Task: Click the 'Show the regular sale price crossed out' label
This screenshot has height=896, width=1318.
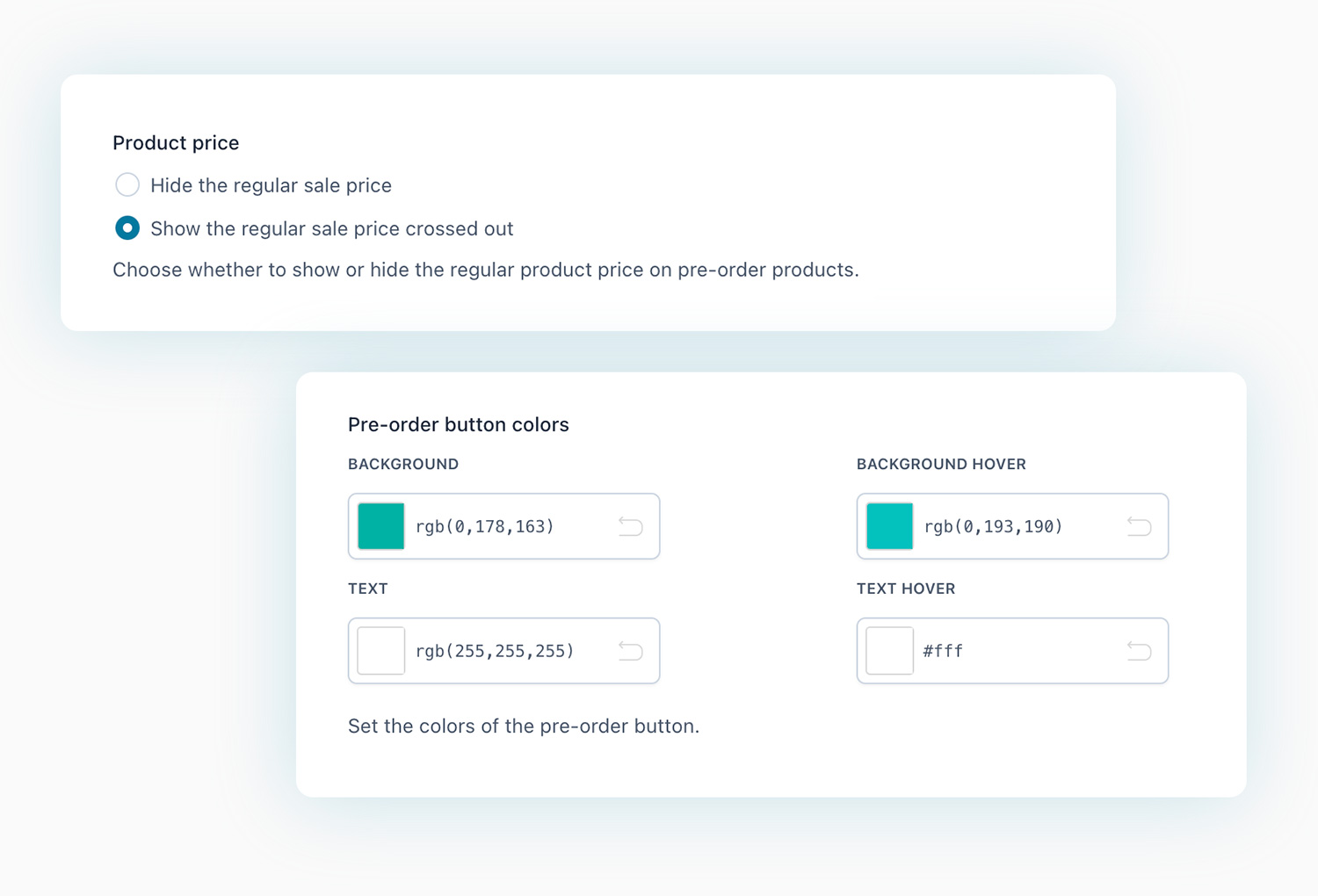Action: pos(331,228)
